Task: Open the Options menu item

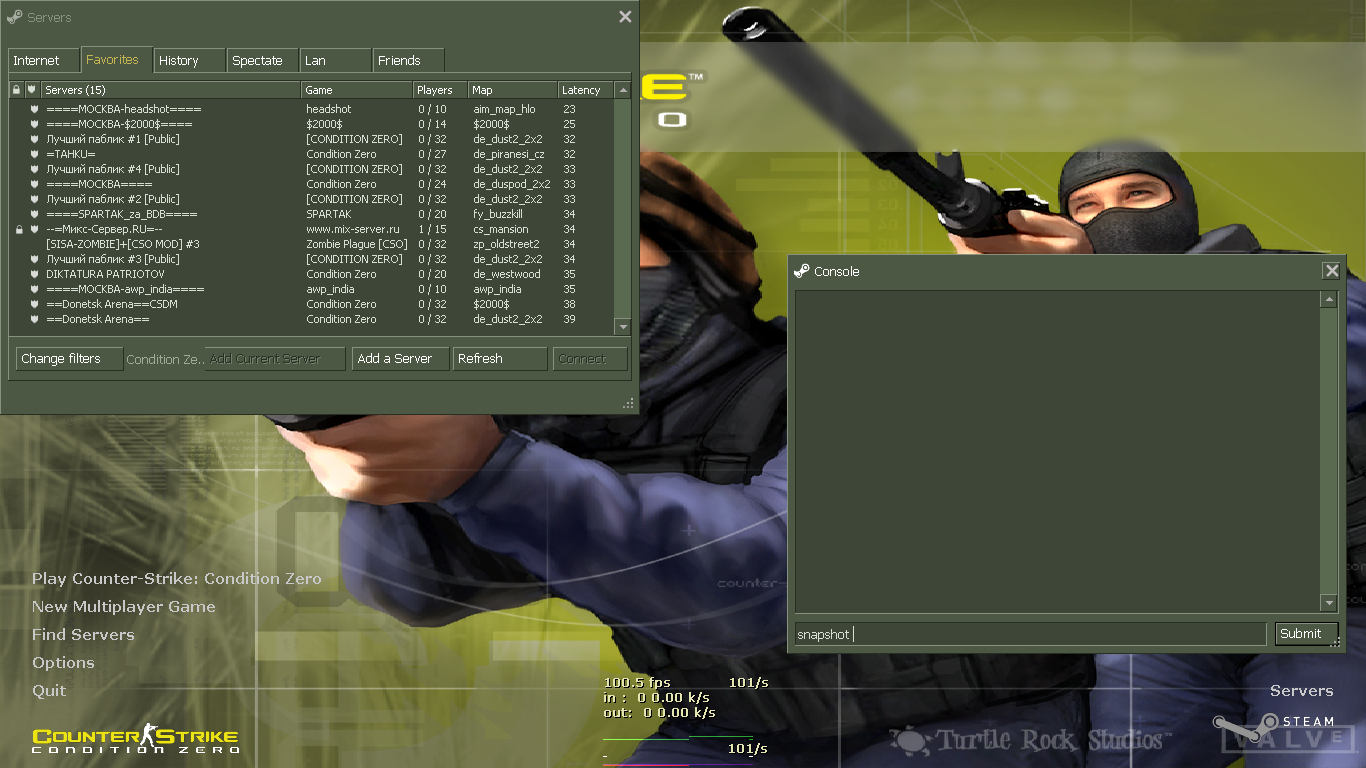Action: click(63, 662)
